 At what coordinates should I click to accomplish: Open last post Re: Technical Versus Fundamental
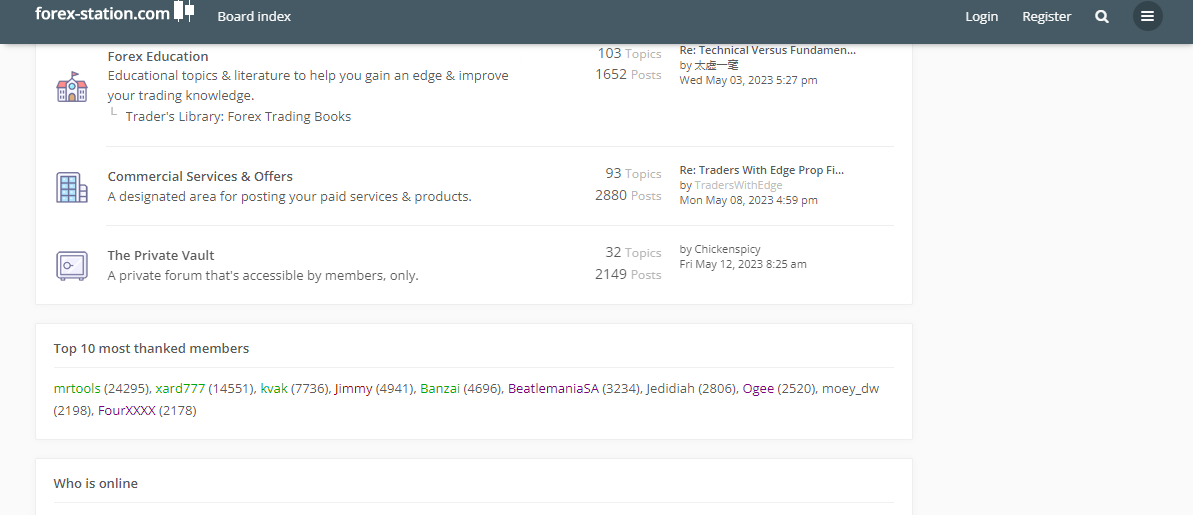(767, 50)
